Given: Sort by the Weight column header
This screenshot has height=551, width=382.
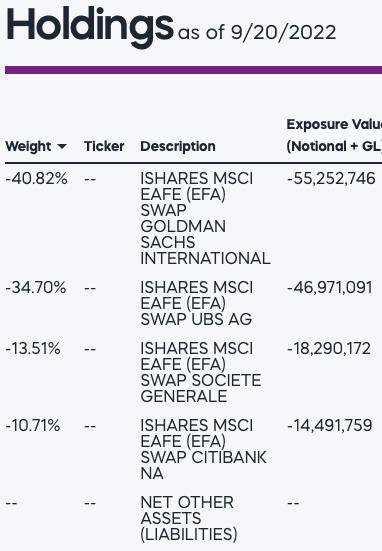Looking at the screenshot, I should click(x=28, y=146).
